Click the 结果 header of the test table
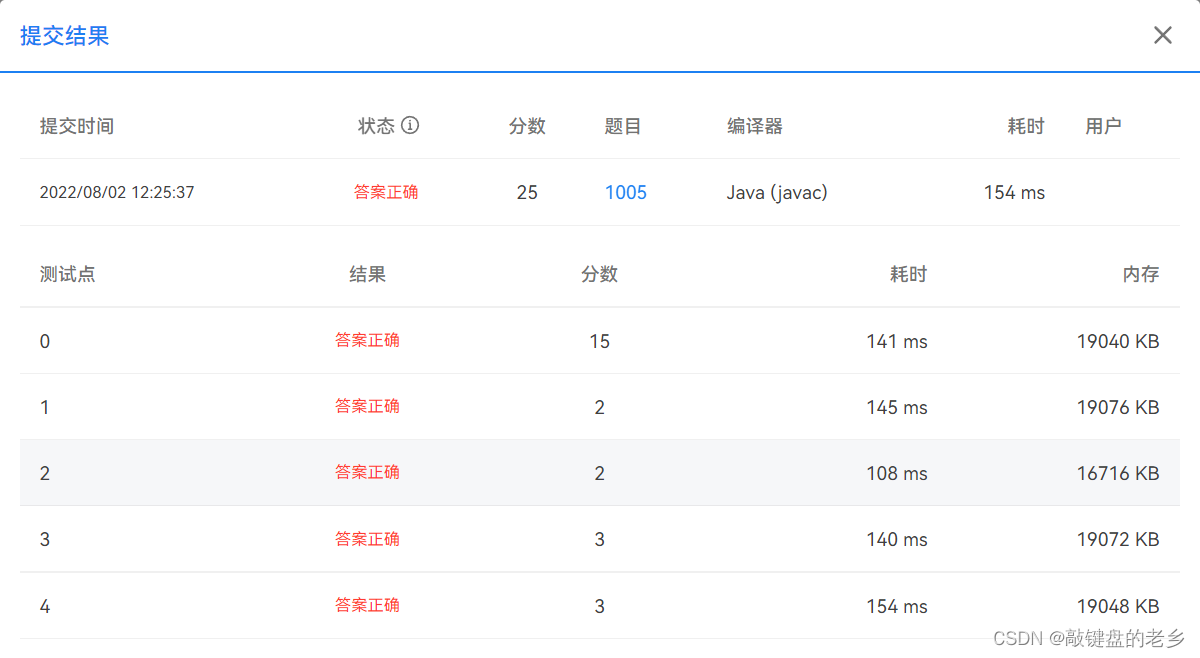Screen dimensions: 1200x658 tap(367, 274)
